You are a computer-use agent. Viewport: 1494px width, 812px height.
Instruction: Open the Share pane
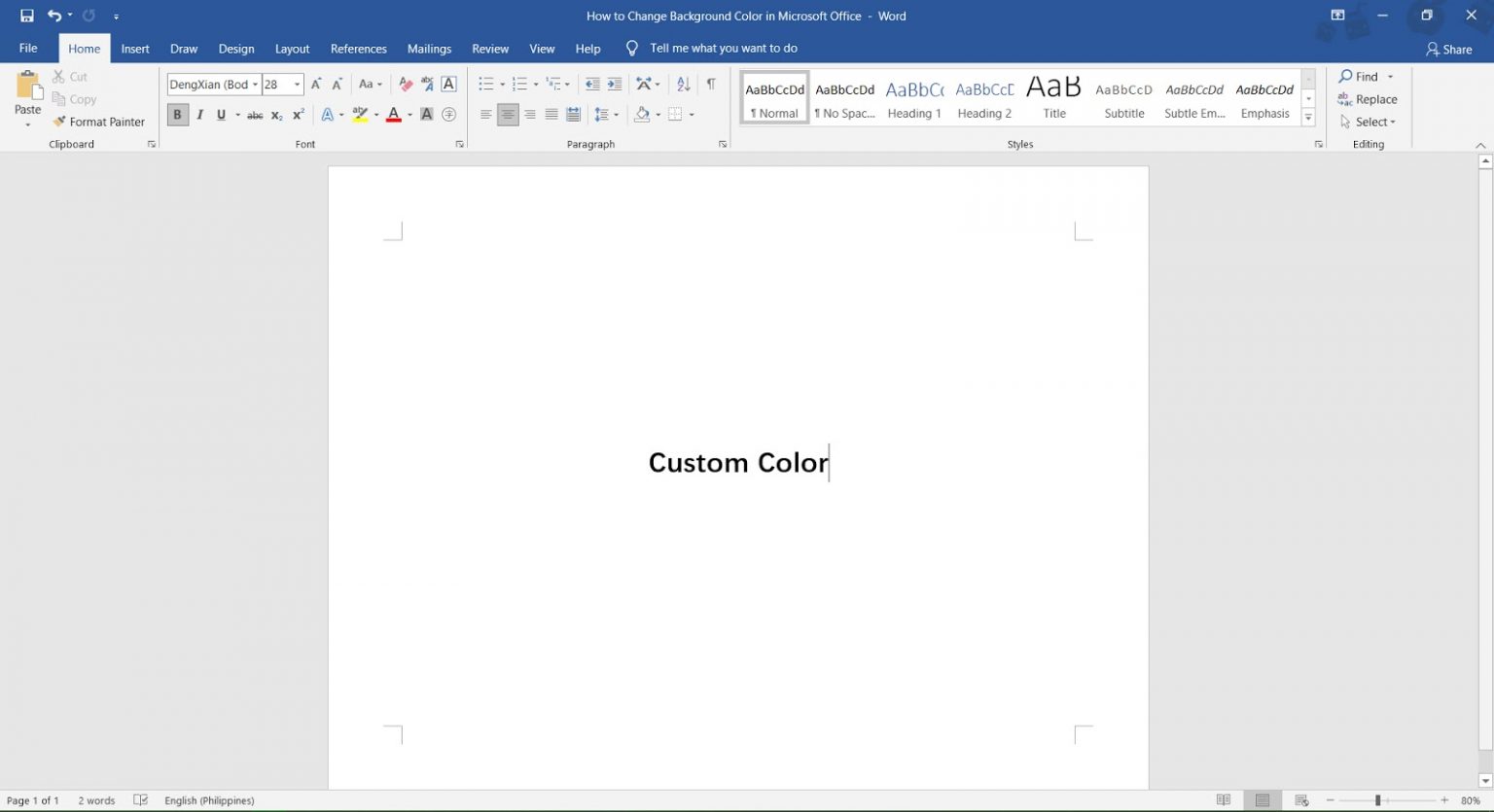[x=1448, y=48]
